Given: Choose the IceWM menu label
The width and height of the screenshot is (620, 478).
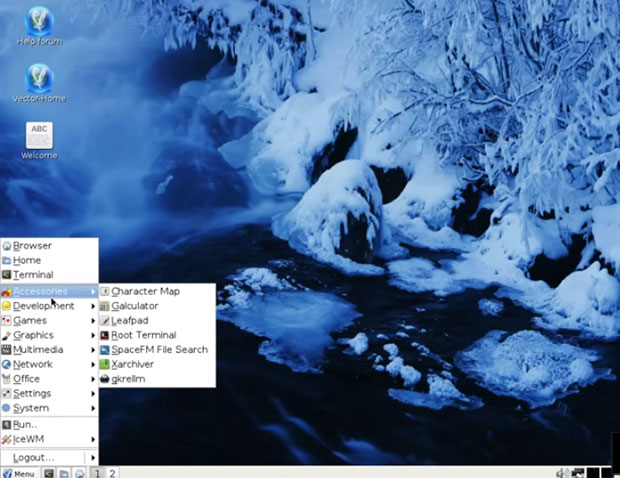Looking at the screenshot, I should [x=28, y=439].
